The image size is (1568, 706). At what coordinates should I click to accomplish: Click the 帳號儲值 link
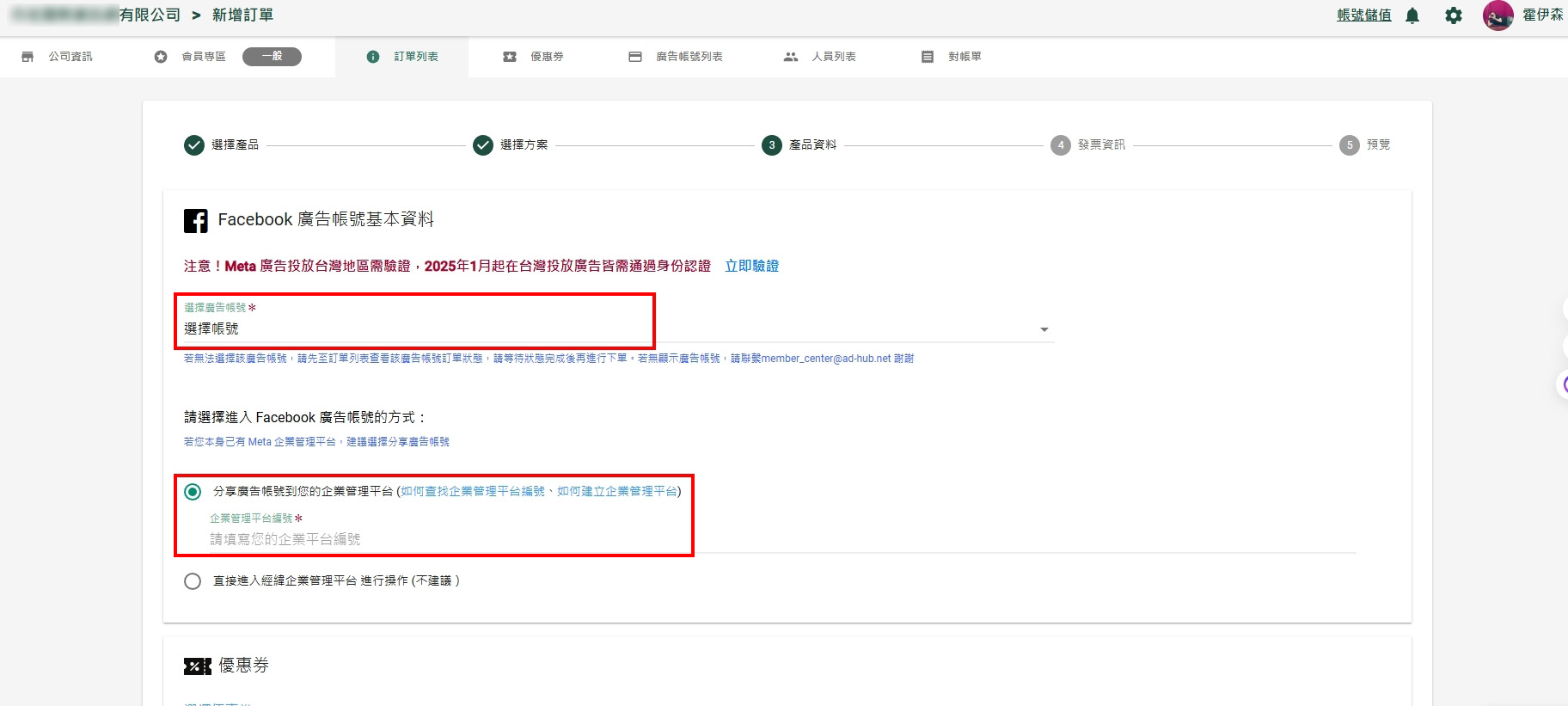click(1363, 15)
